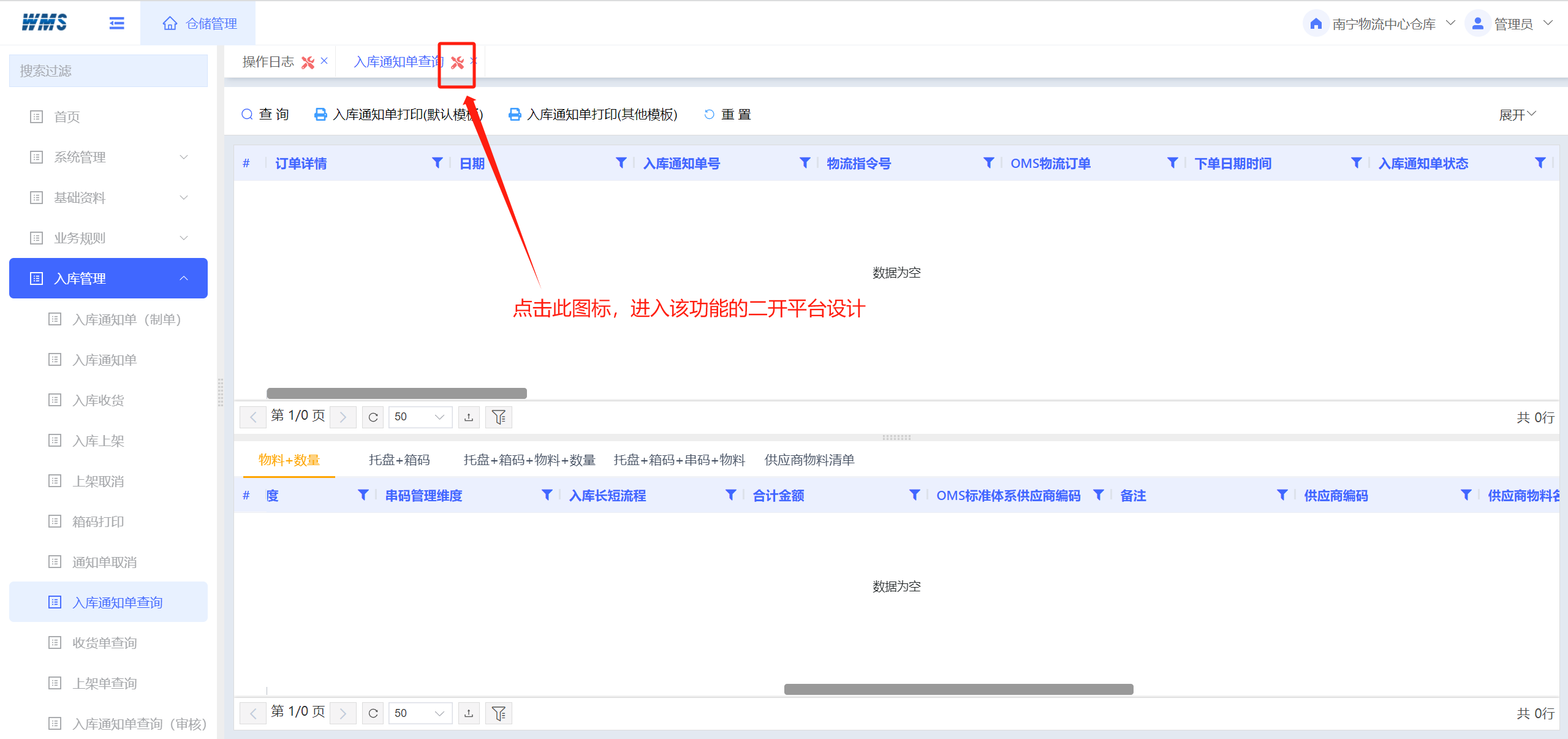This screenshot has width=1568, height=739.
Task: Click the upper table export icon
Action: [469, 417]
